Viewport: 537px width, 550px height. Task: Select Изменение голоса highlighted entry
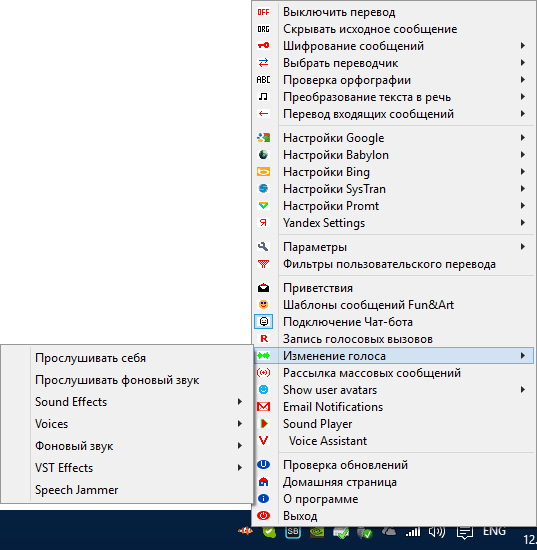394,356
